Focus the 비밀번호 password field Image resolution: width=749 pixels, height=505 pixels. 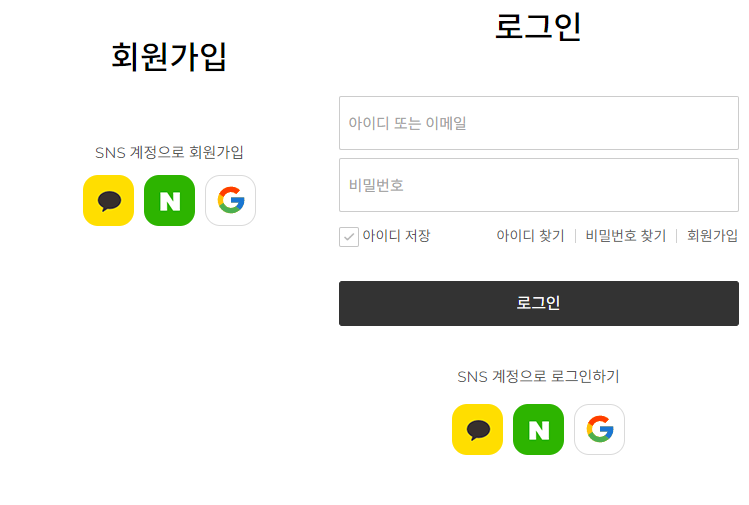click(x=539, y=185)
